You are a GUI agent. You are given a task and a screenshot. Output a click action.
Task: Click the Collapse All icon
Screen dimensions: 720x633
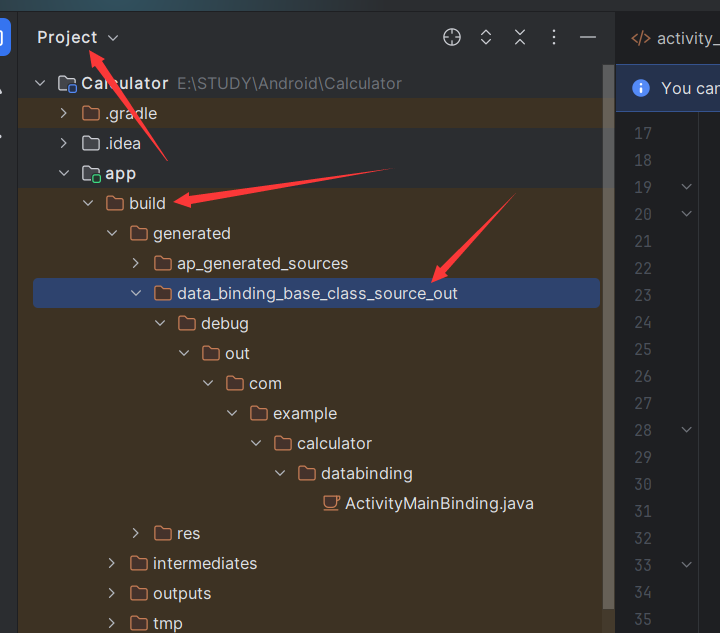pos(520,37)
